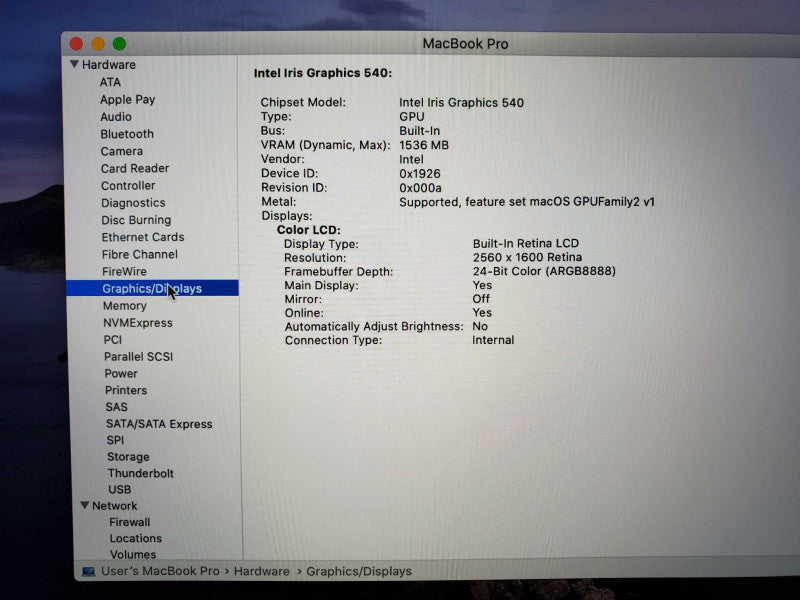The width and height of the screenshot is (800, 600).
Task: Select SAS entry
Action: pos(116,407)
